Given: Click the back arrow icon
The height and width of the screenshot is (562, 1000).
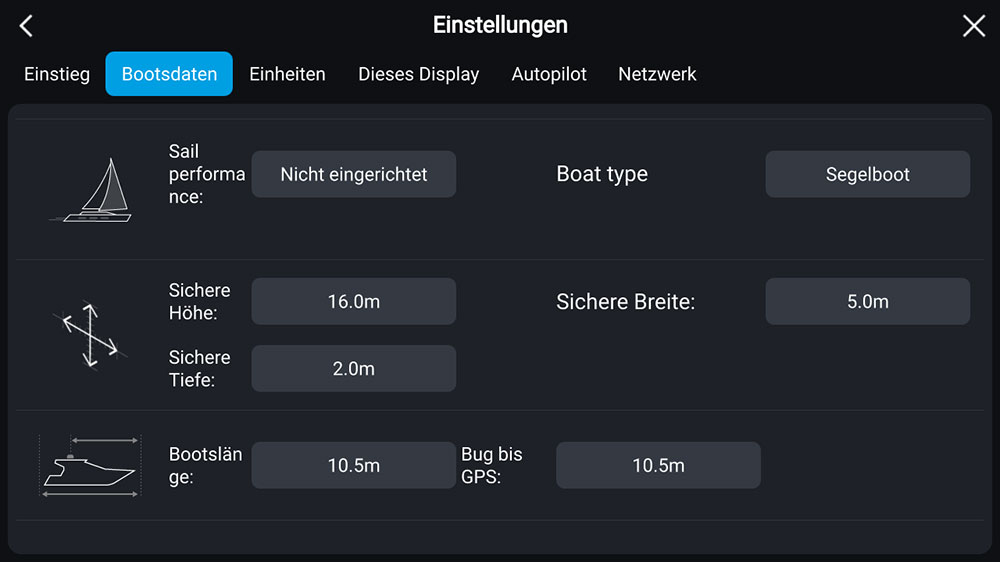Looking at the screenshot, I should (27, 26).
